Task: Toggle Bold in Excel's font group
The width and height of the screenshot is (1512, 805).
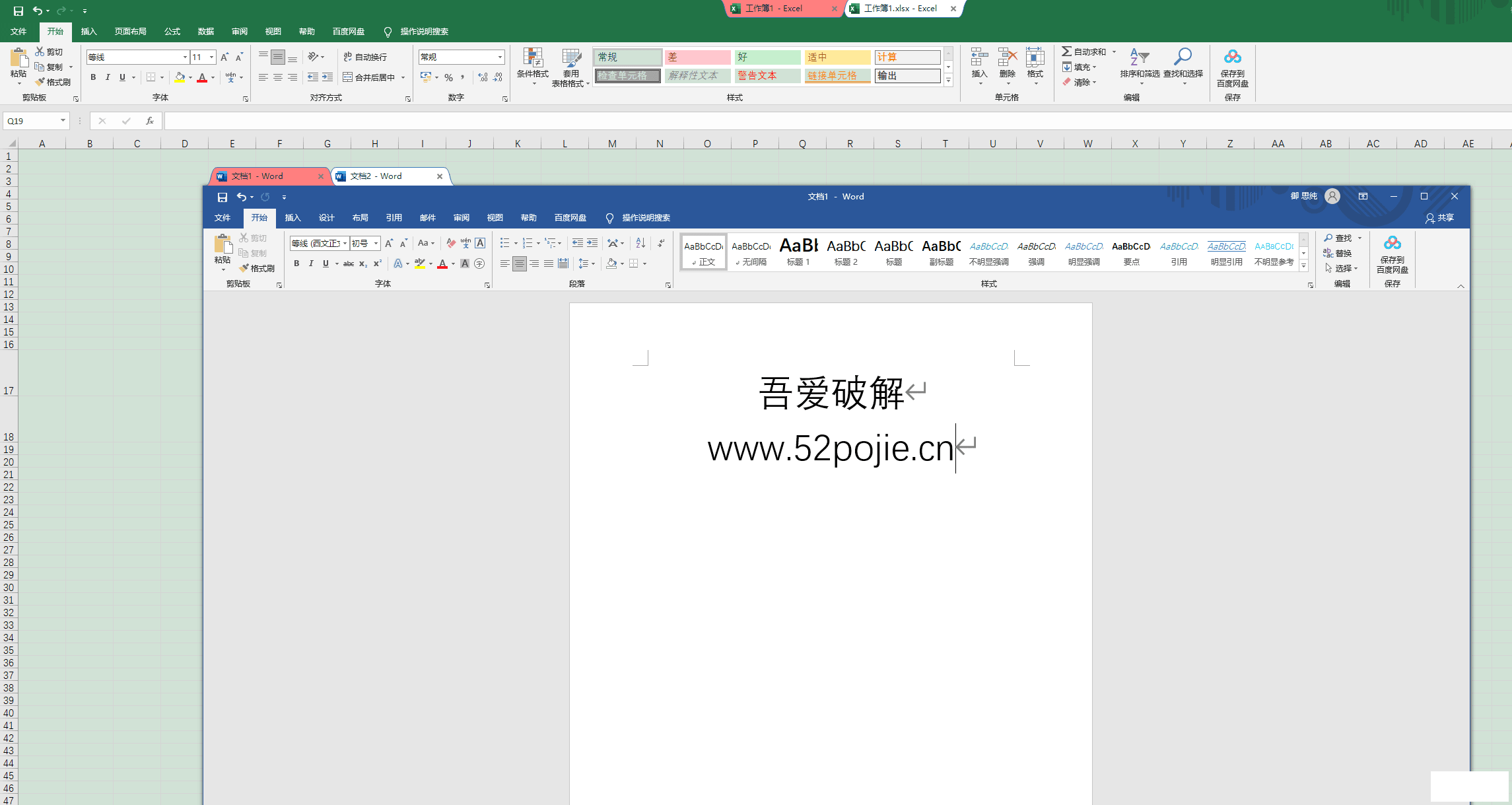Action: (93, 77)
